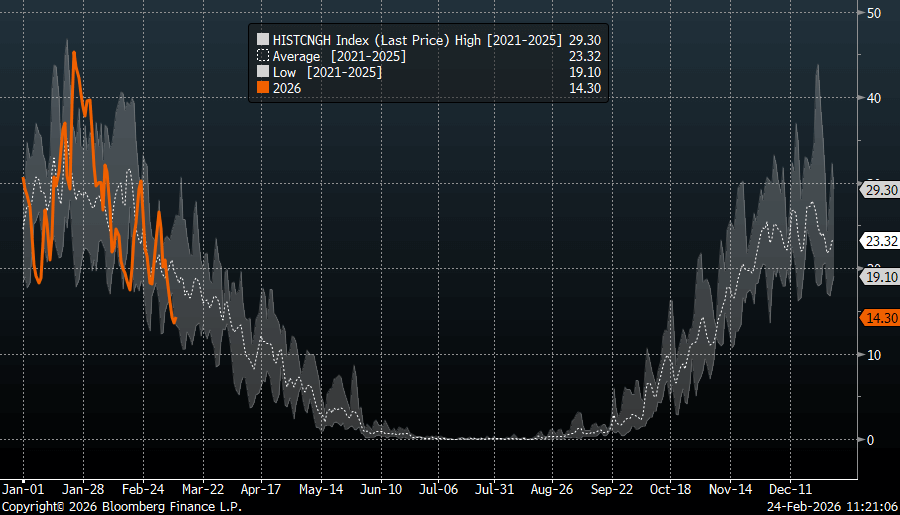
Task: Click the orange 2026 legend swatch
Action: click(x=264, y=88)
